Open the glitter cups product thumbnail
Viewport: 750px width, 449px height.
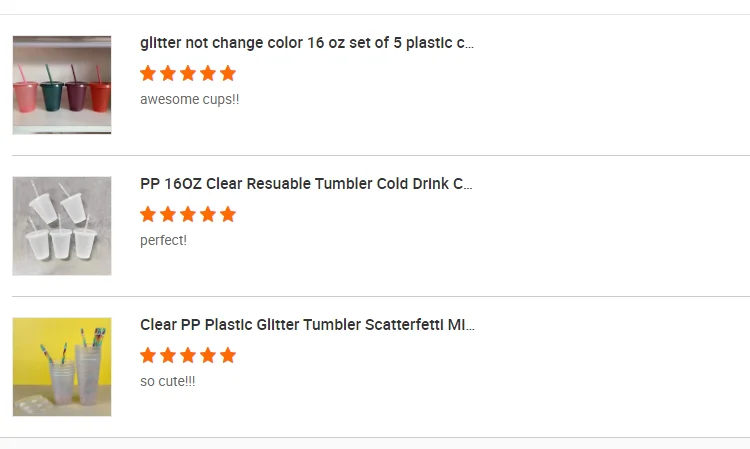(x=62, y=85)
